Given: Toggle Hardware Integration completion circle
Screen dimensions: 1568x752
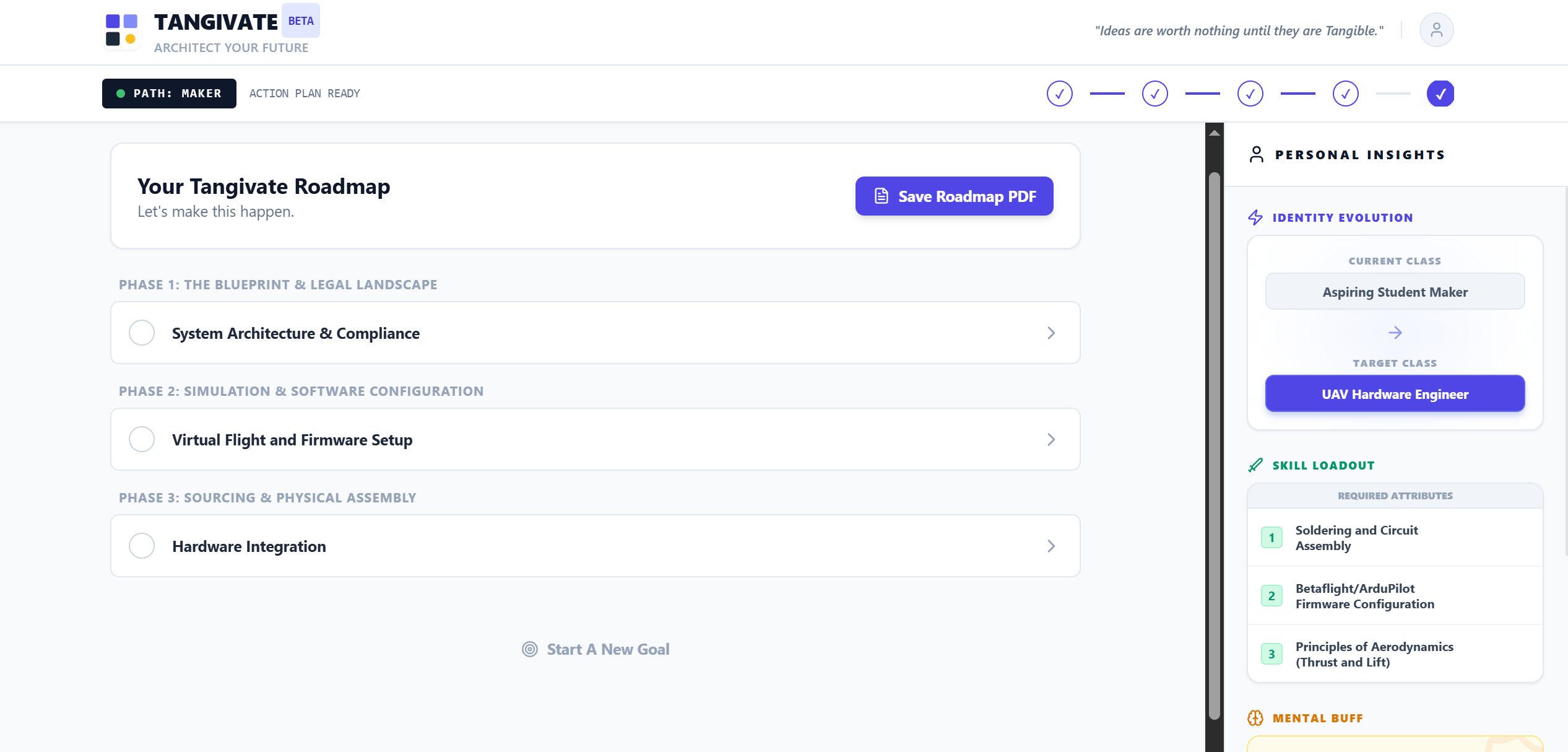Looking at the screenshot, I should coord(142,546).
